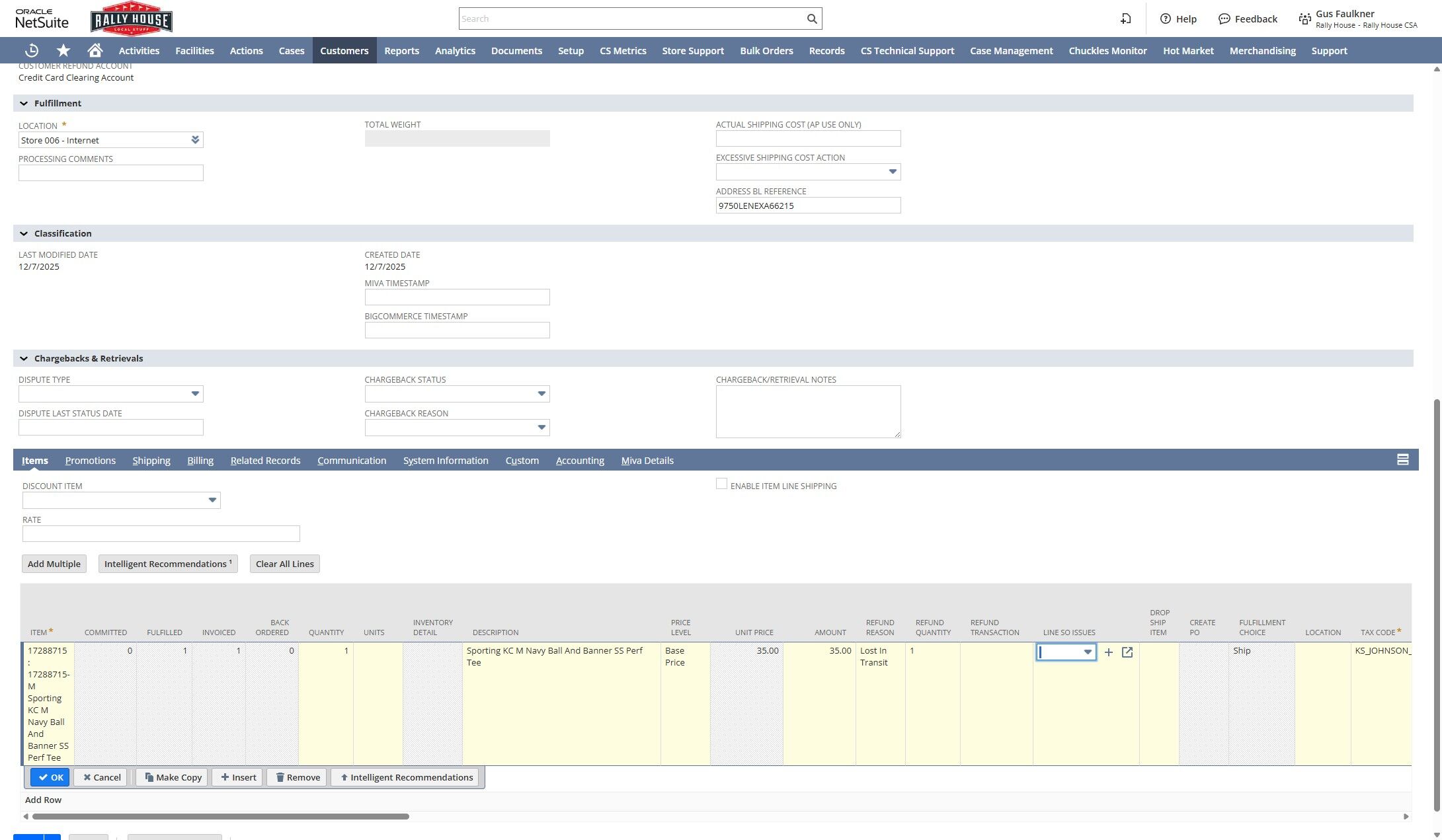Open the Chargeback Status dropdown
The width and height of the screenshot is (1442, 840).
pos(541,394)
